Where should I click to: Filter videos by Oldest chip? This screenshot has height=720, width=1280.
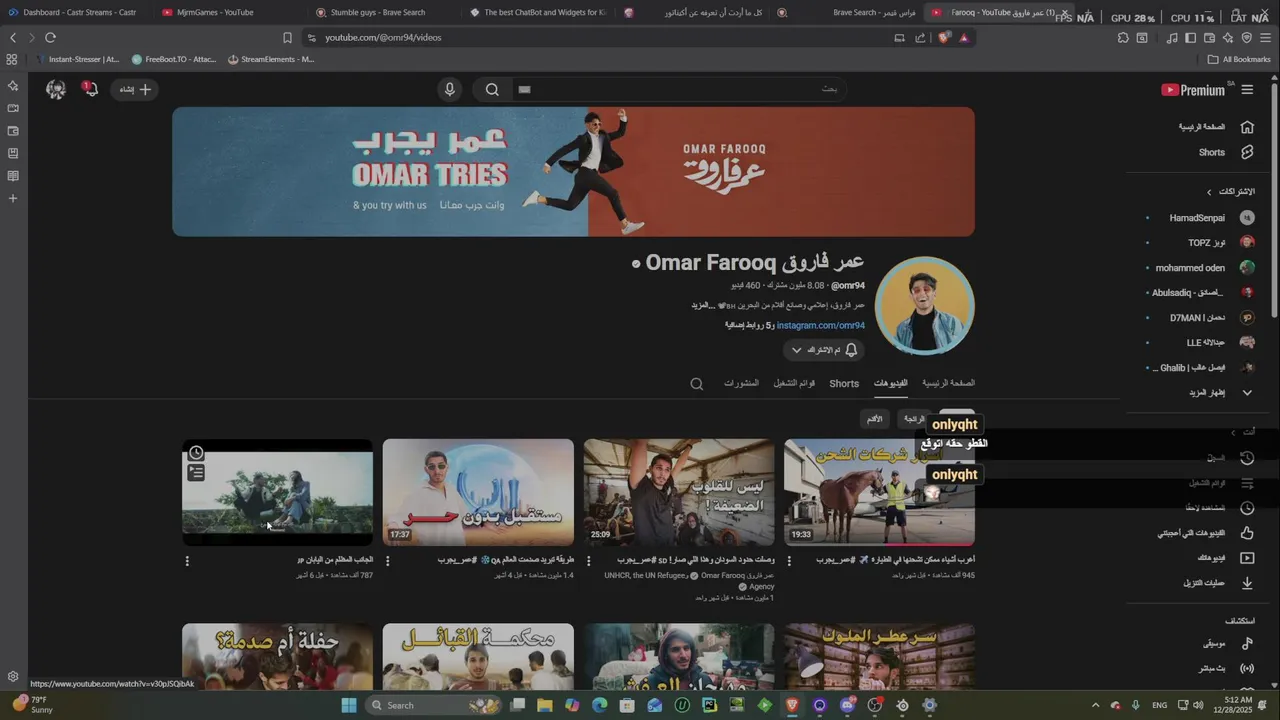pos(874,419)
